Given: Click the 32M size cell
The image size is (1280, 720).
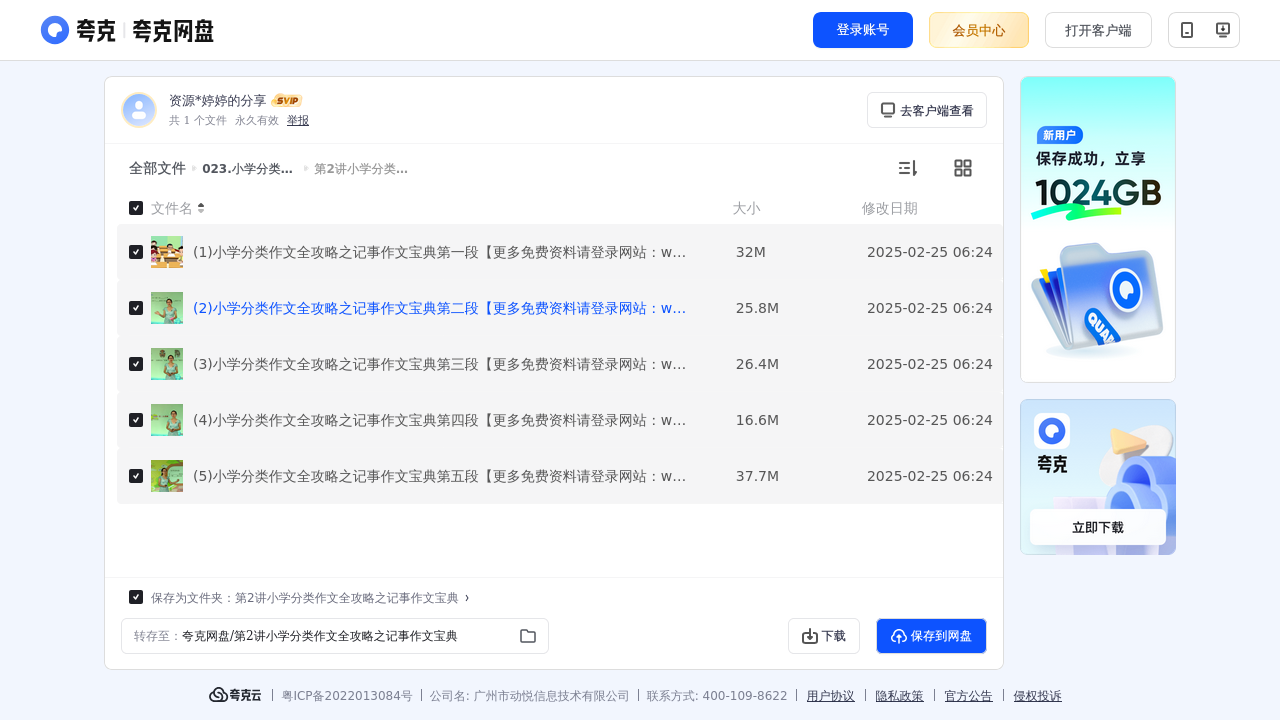Looking at the screenshot, I should point(751,252).
